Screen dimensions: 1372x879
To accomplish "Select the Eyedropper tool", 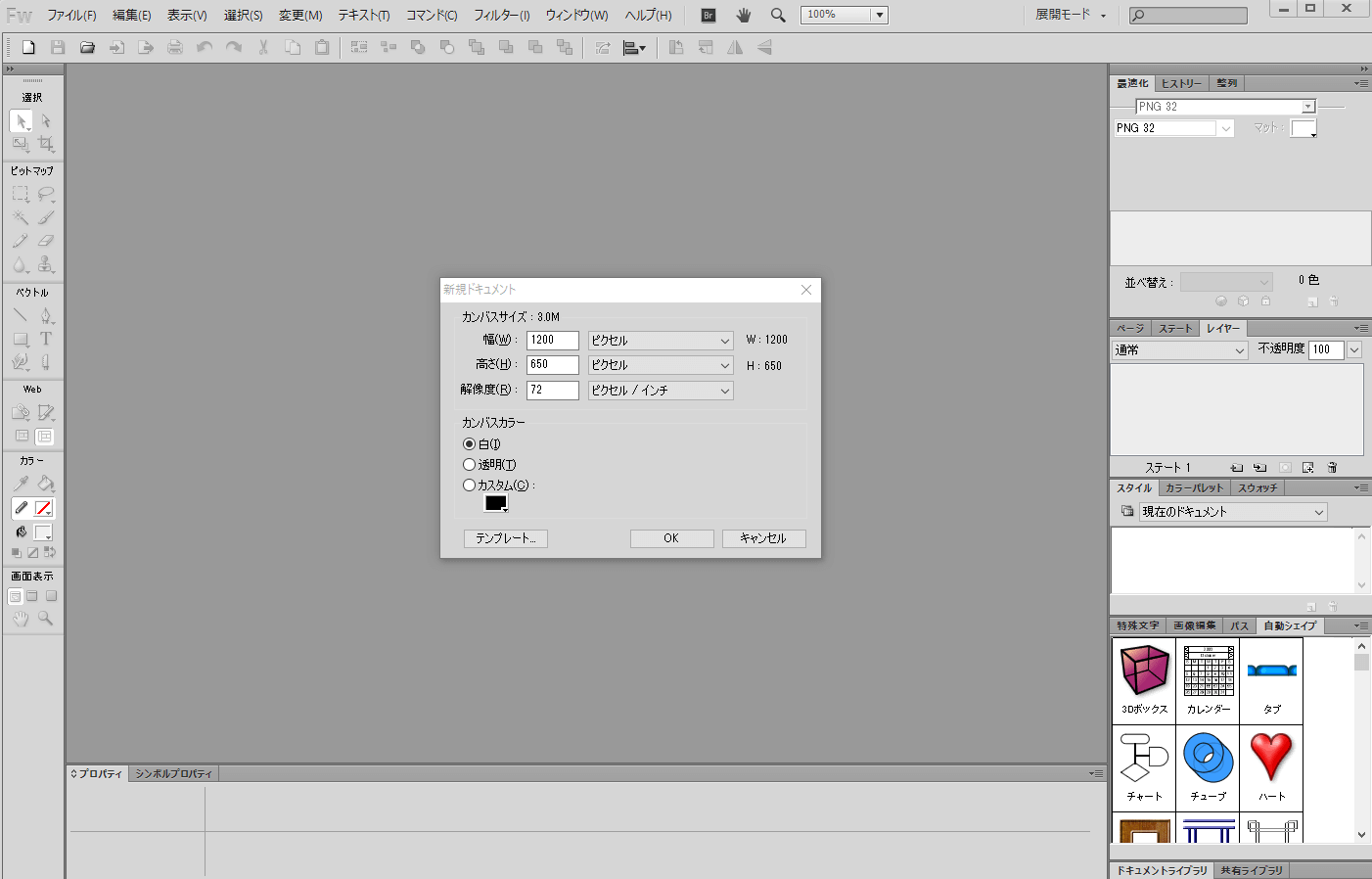I will click(x=21, y=484).
